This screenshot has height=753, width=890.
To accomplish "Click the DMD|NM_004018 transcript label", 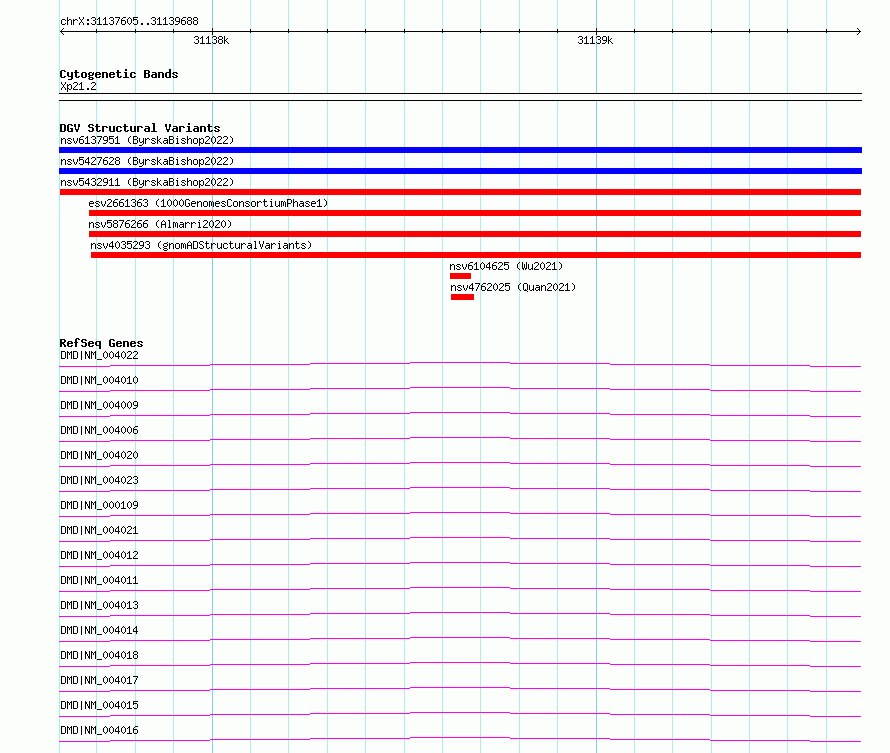I will coord(99,655).
